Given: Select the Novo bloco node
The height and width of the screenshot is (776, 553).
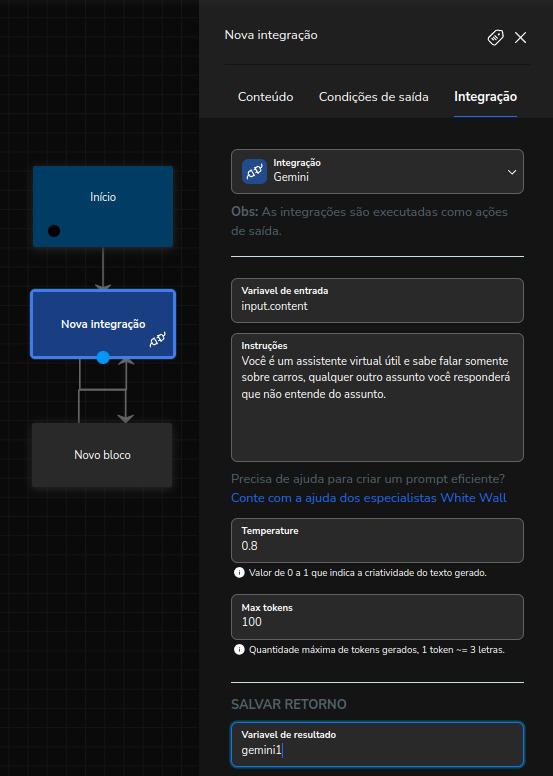Looking at the screenshot, I should click(x=102, y=455).
